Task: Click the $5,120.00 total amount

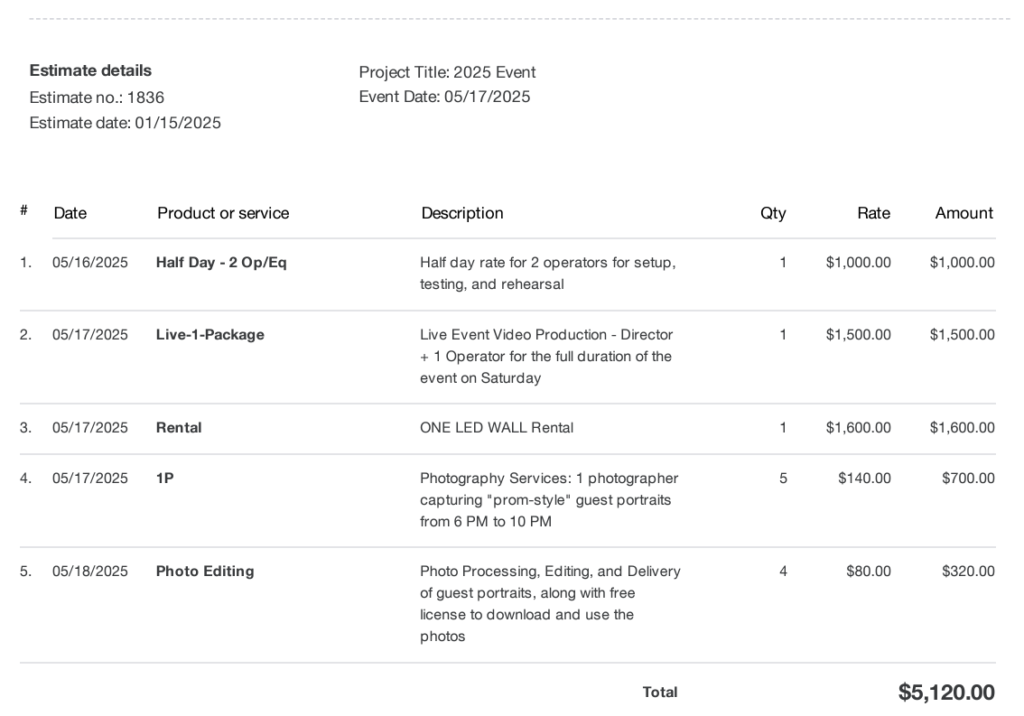Action: coord(946,692)
